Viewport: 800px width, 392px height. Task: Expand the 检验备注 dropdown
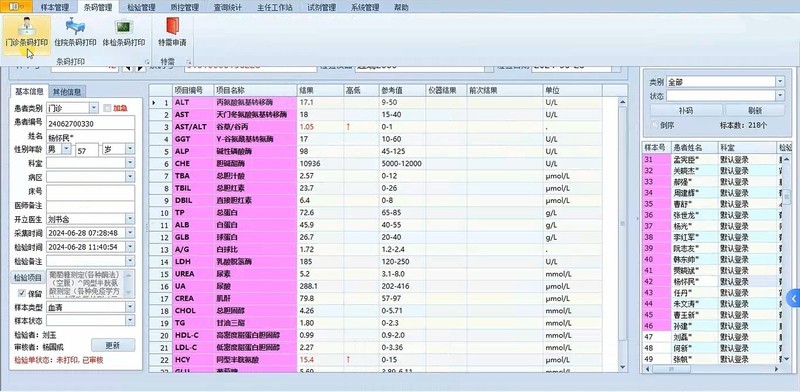[130, 261]
